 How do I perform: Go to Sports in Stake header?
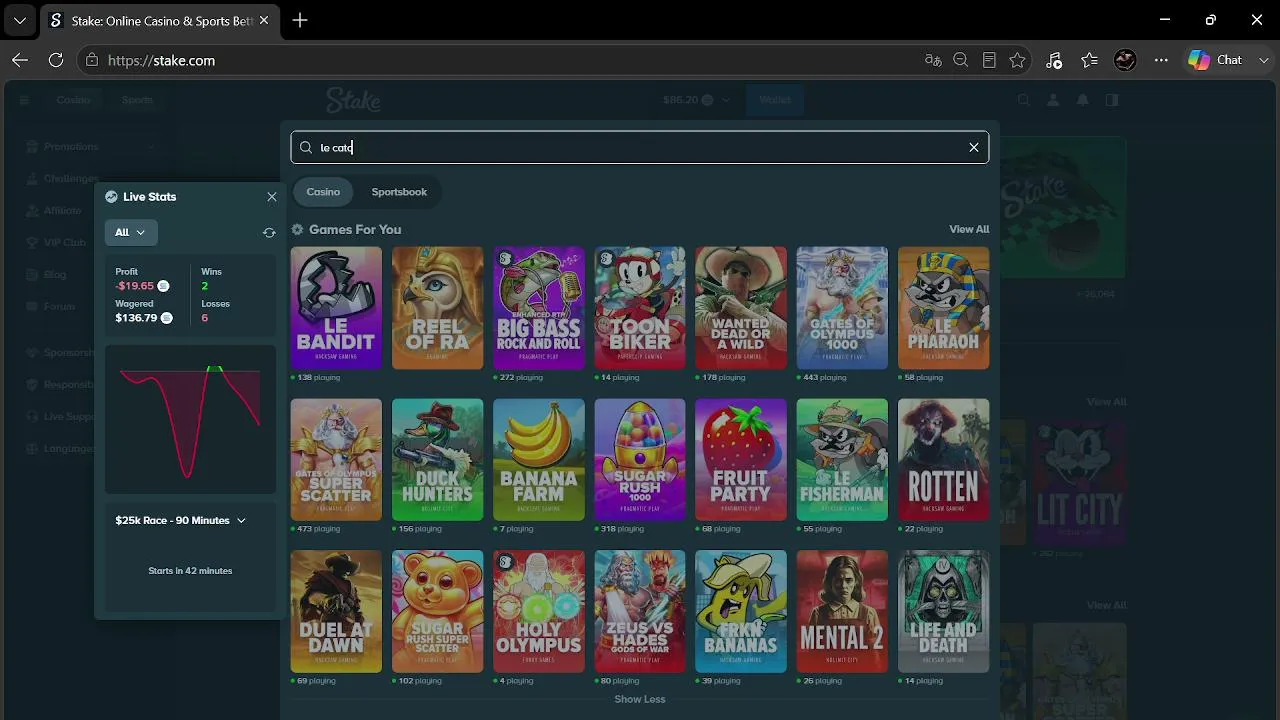(x=137, y=100)
